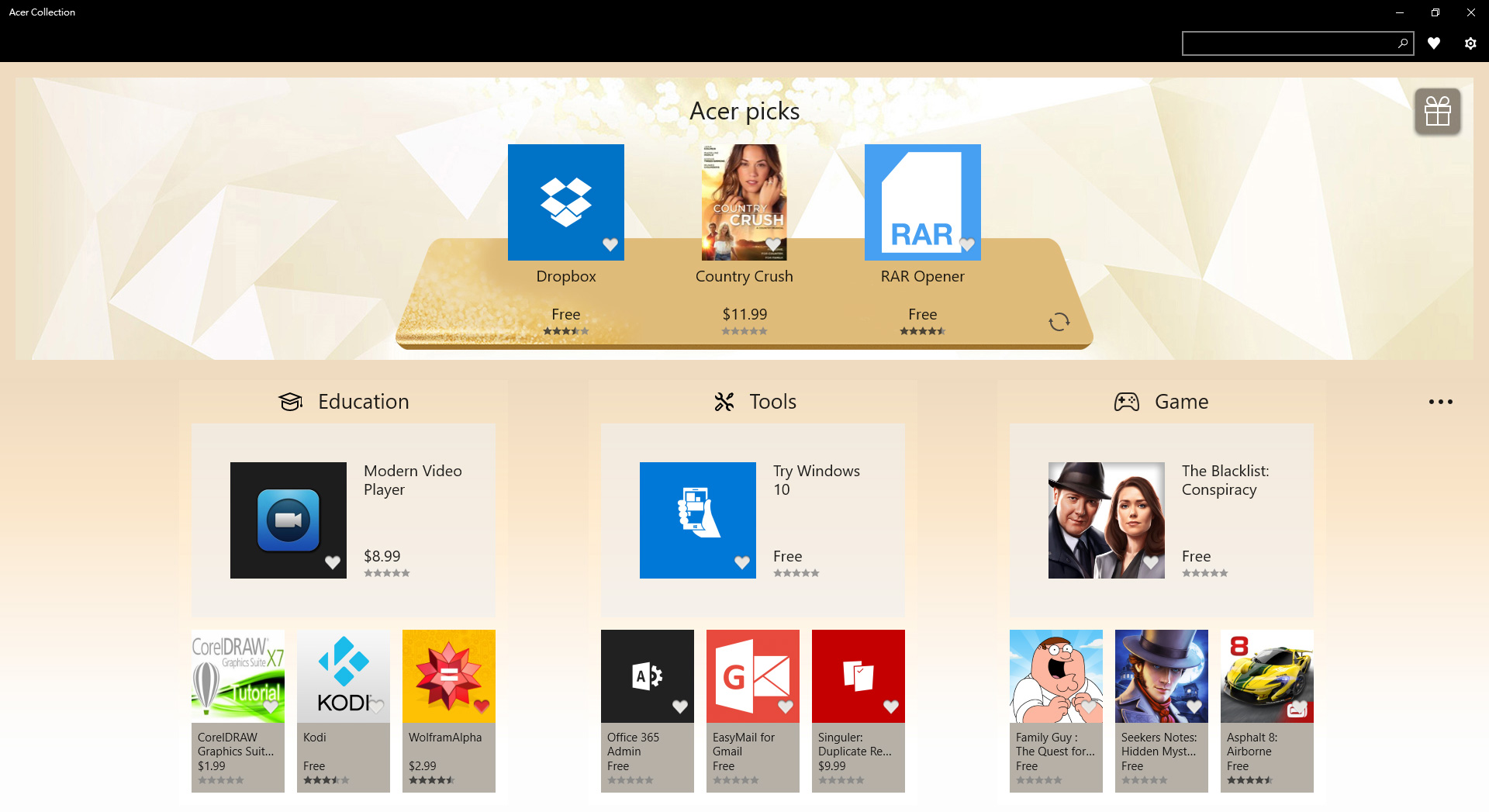This screenshot has height=812, width=1489.
Task: Open EasyMail for Gmail icon
Action: point(753,676)
